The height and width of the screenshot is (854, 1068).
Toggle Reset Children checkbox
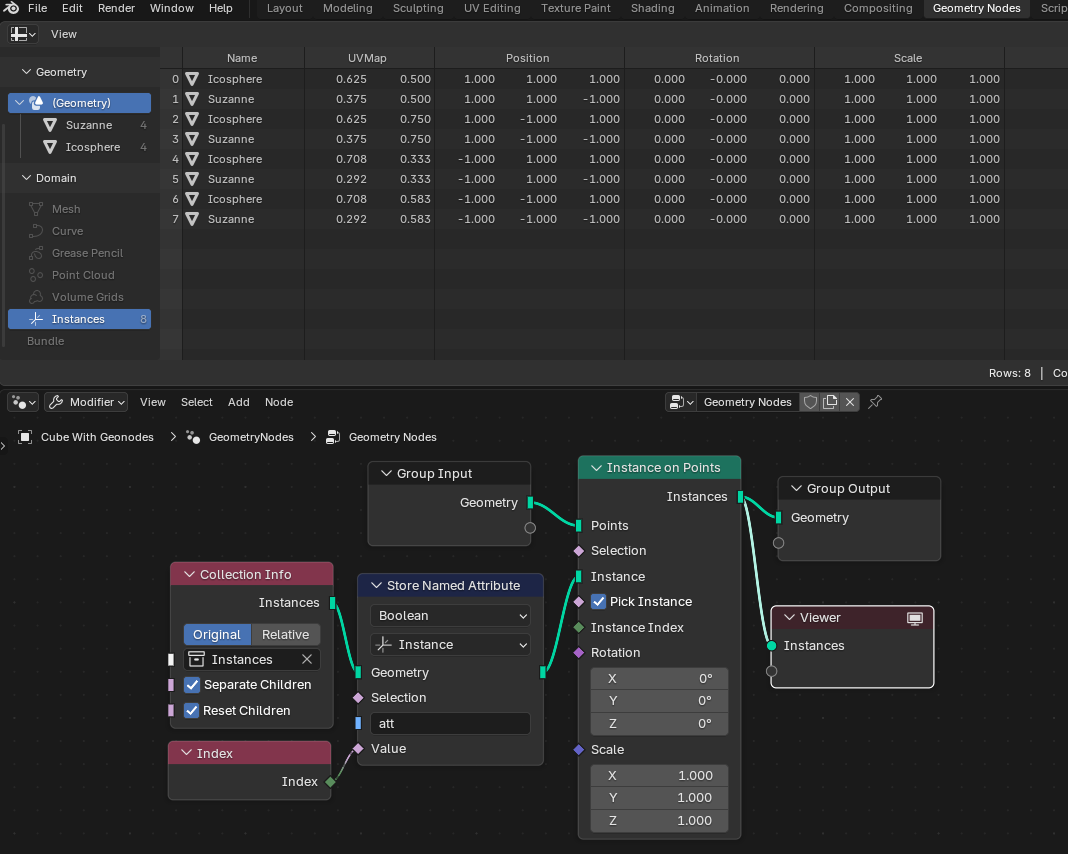tap(192, 711)
